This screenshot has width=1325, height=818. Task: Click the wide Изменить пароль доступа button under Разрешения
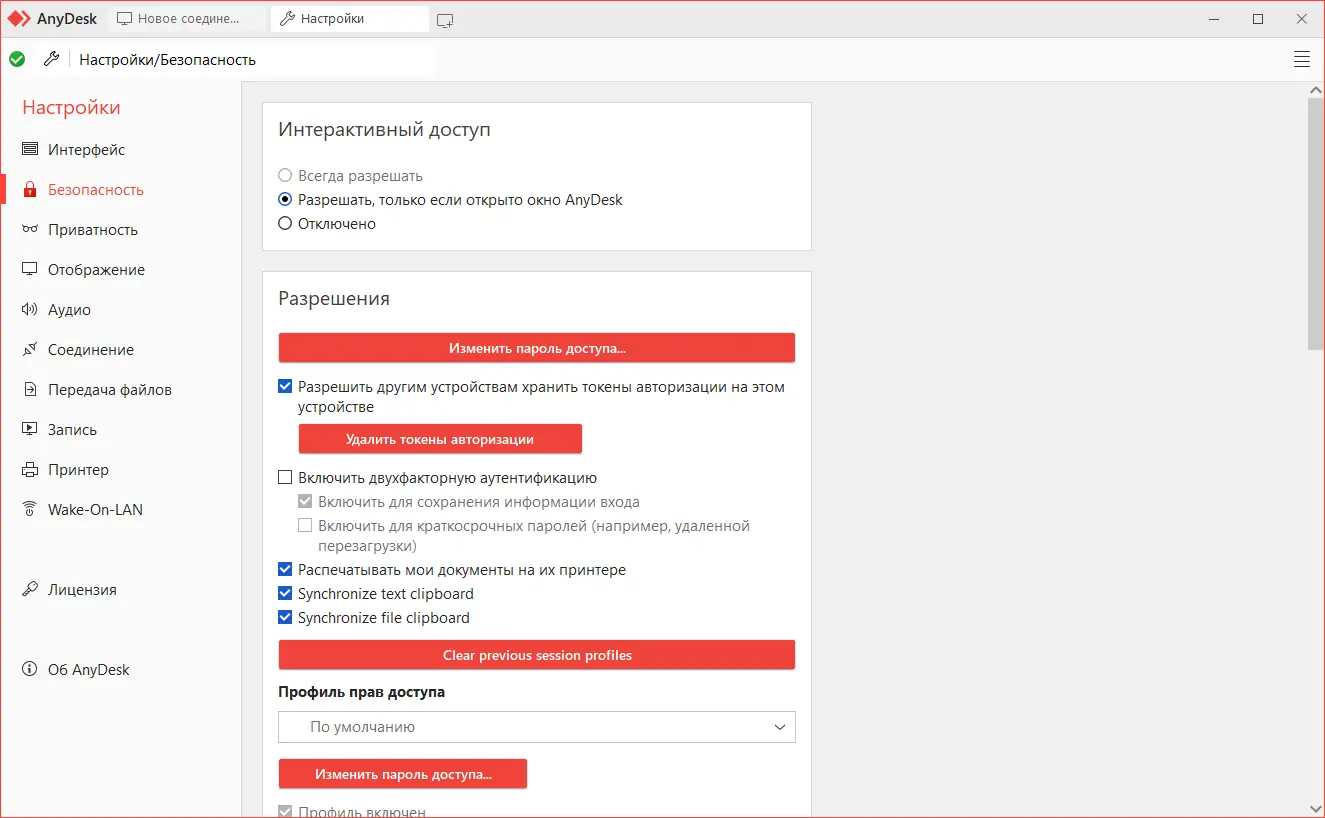coord(537,348)
